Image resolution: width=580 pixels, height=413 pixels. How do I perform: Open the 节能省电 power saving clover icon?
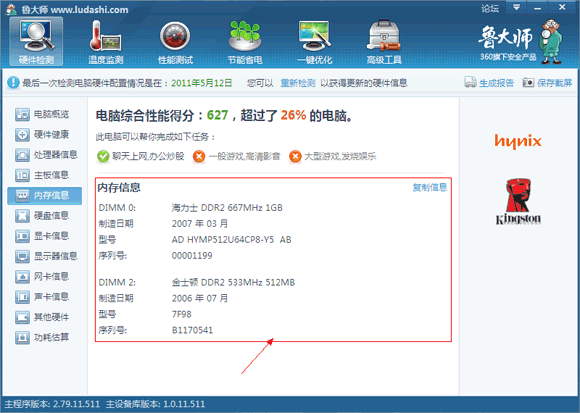tap(245, 42)
